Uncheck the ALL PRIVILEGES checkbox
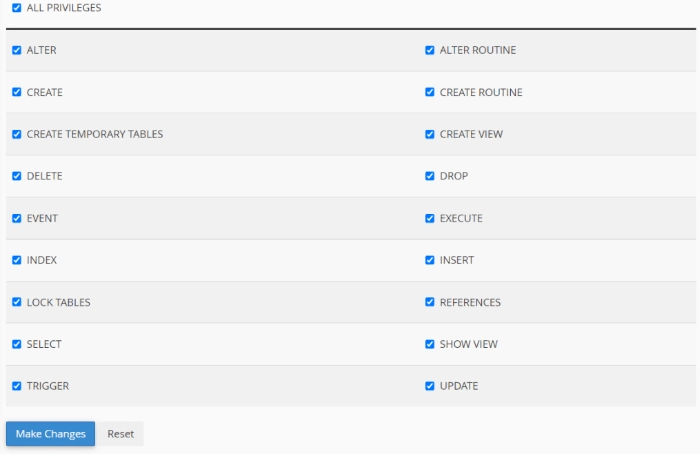 [16, 8]
